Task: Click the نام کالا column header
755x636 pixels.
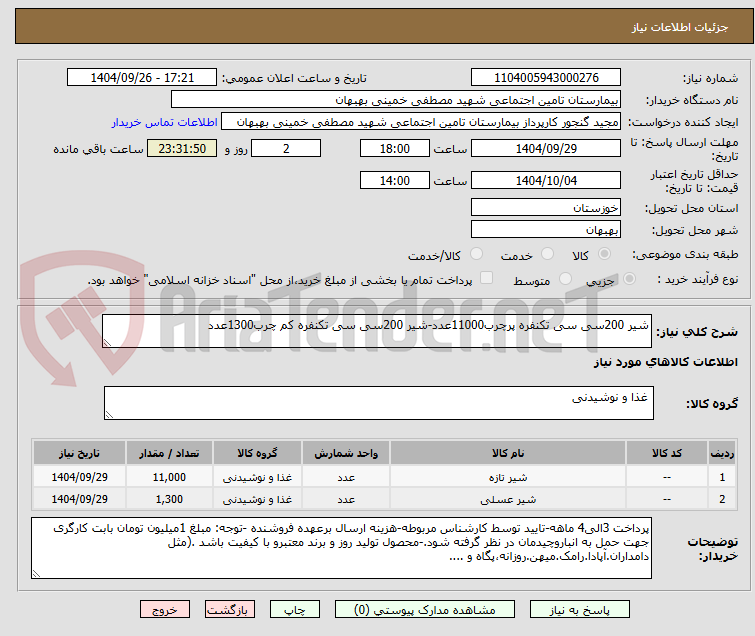Action: pyautogui.click(x=508, y=453)
